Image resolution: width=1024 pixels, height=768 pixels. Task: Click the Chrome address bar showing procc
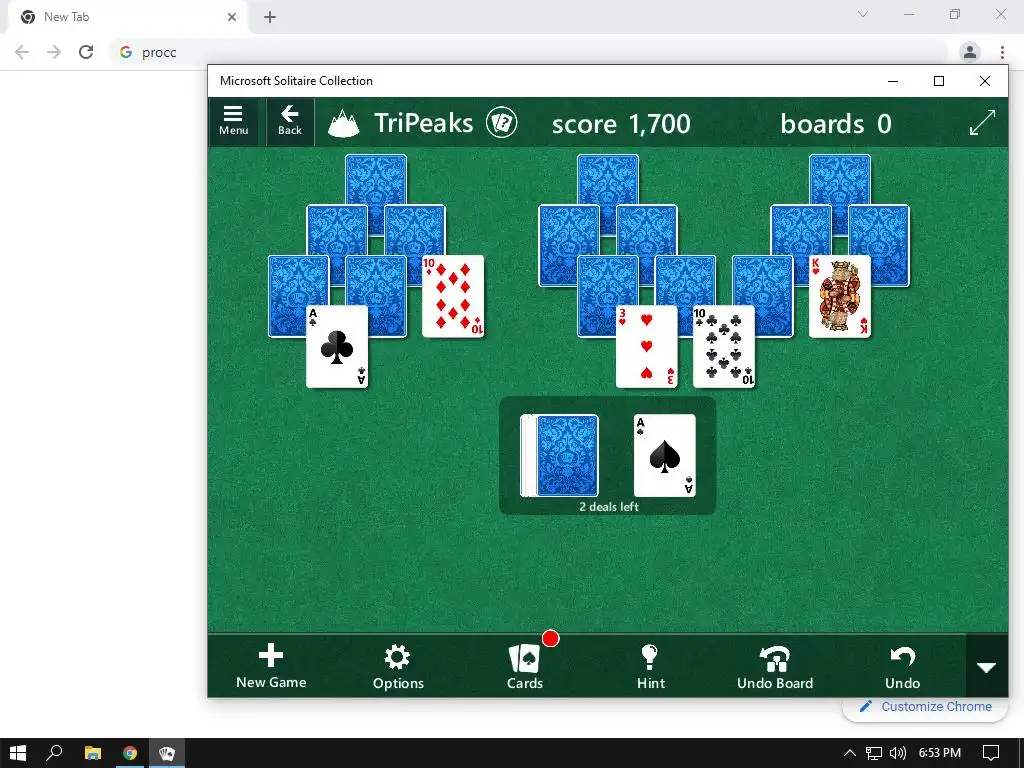point(528,52)
